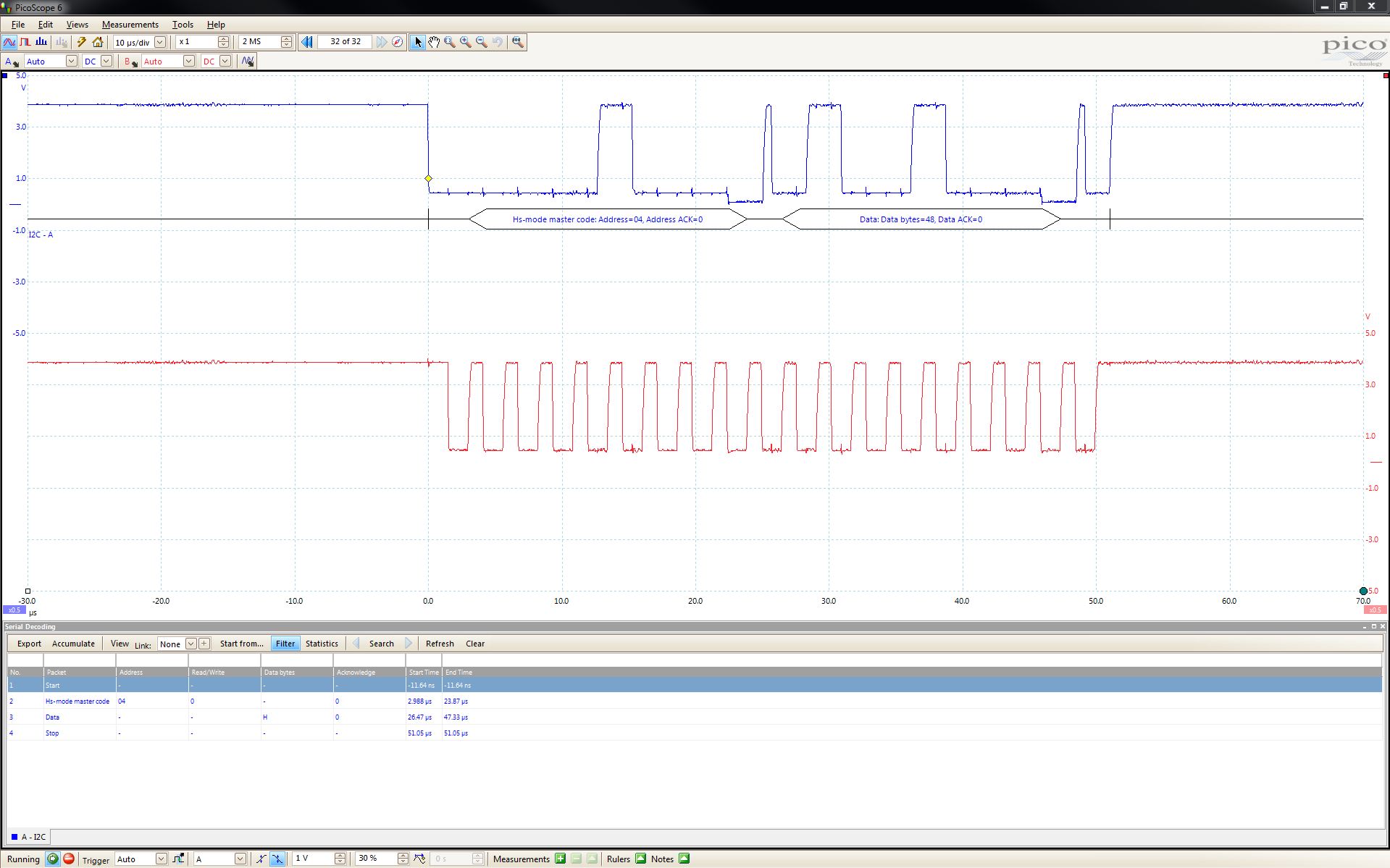Click the Data bytes=48 decoded packet
The width and height of the screenshot is (1390, 868).
click(x=921, y=219)
